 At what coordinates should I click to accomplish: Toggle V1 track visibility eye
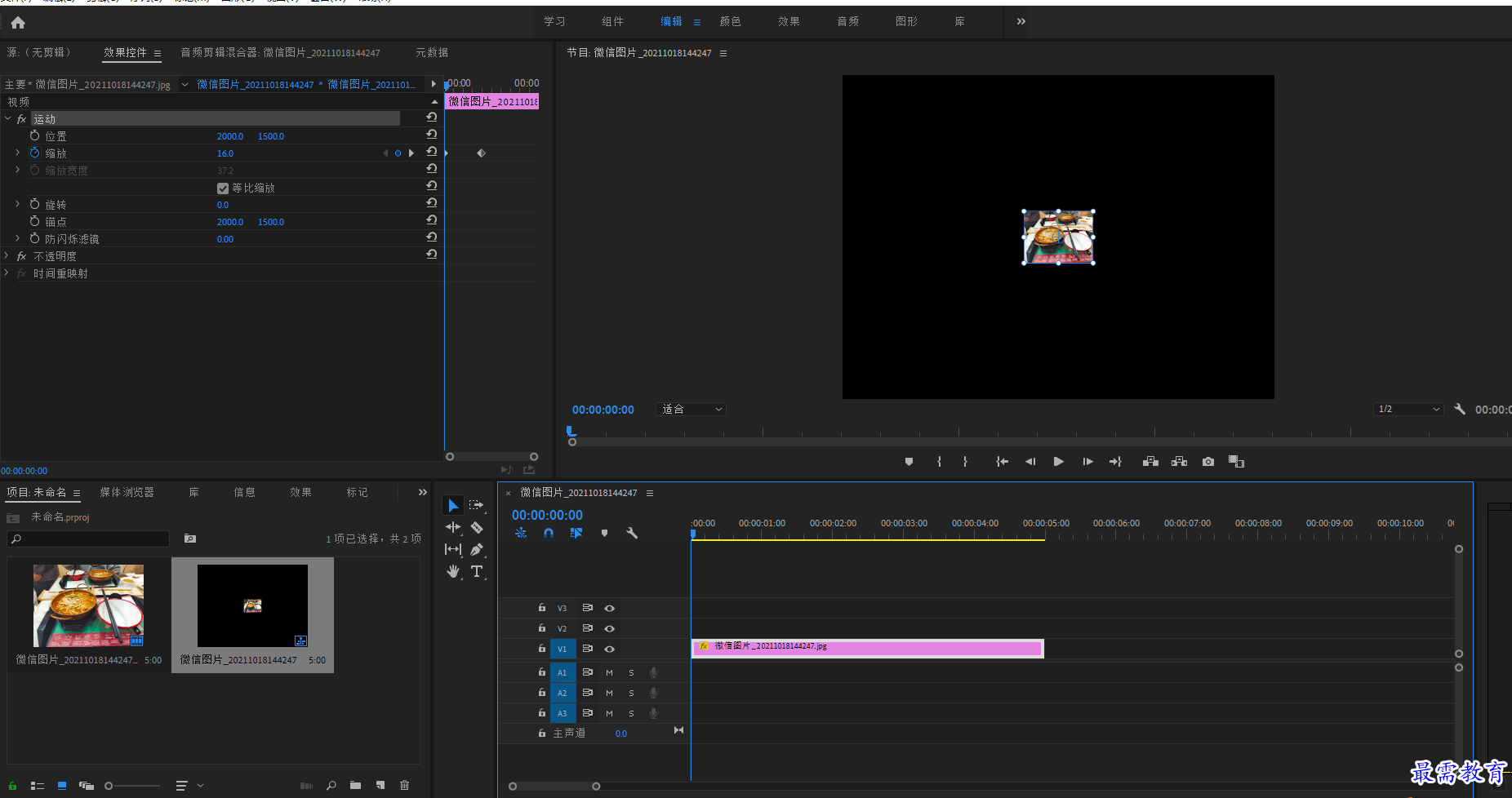pos(609,649)
